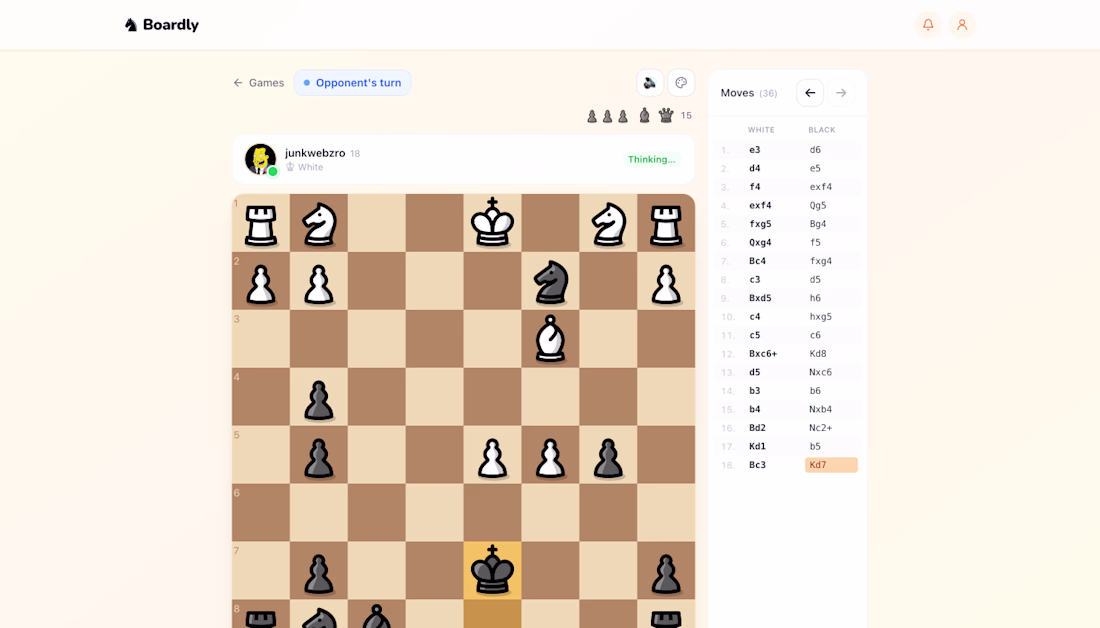Select the white king on d1
Image resolution: width=1100 pixels, height=628 pixels.
coord(492,222)
